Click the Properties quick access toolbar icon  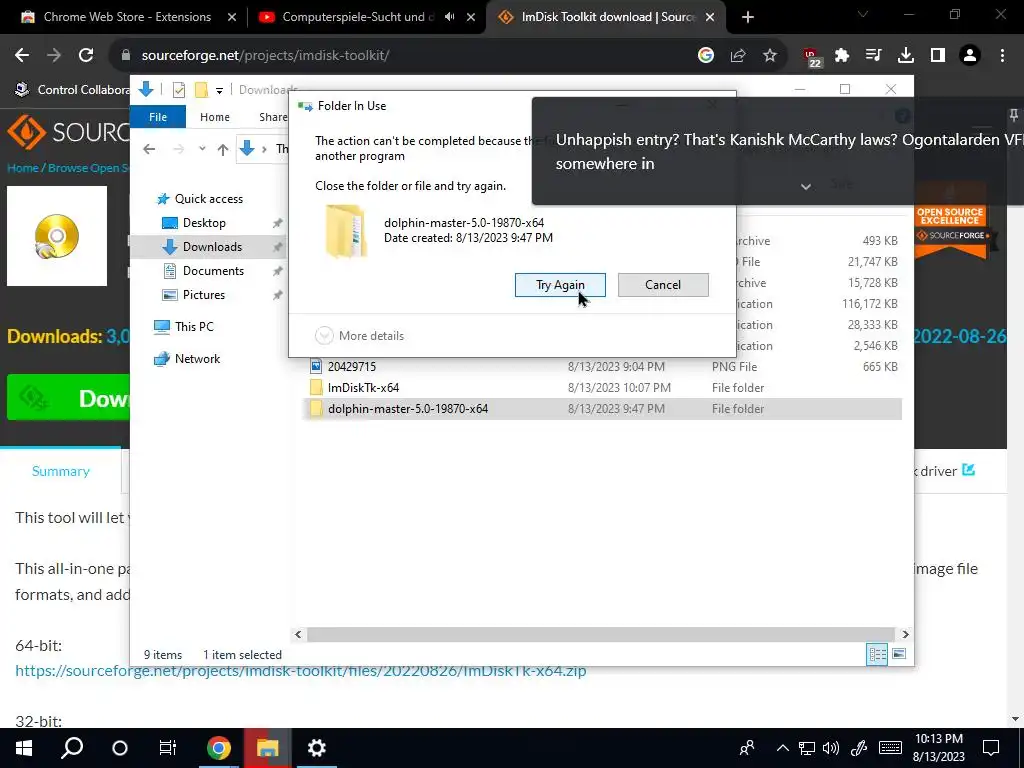coord(178,90)
